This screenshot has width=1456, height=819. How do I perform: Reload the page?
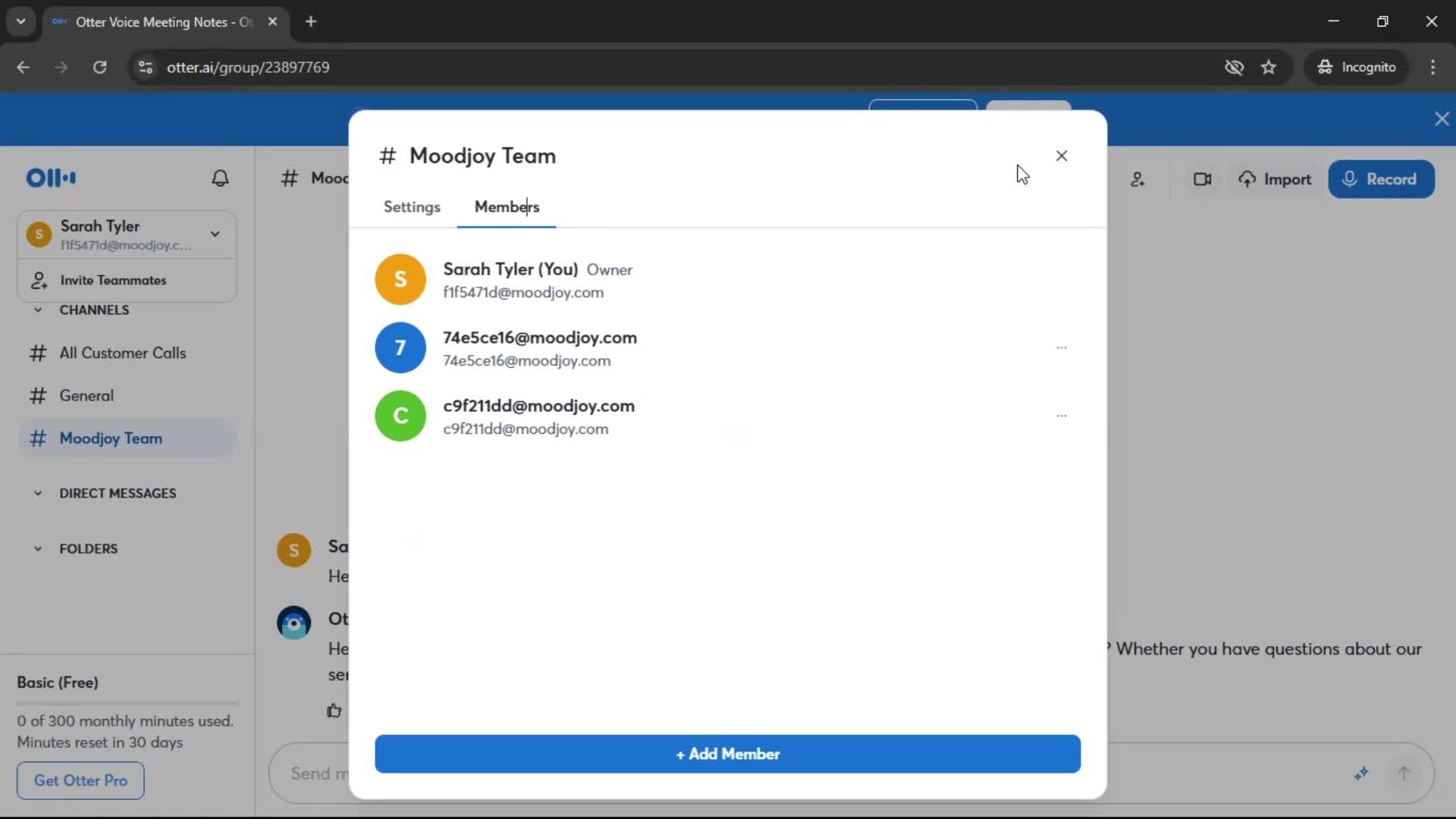click(99, 67)
